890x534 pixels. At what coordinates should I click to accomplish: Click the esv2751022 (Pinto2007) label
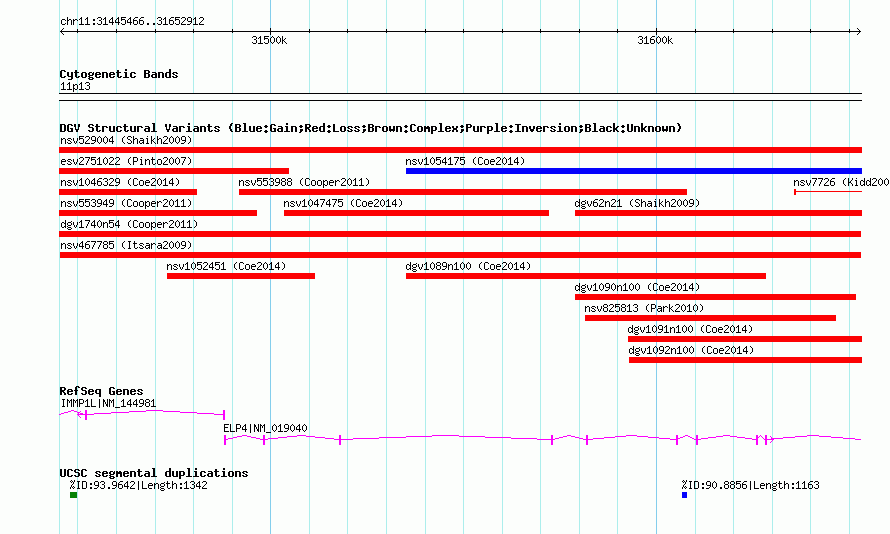pos(126,161)
